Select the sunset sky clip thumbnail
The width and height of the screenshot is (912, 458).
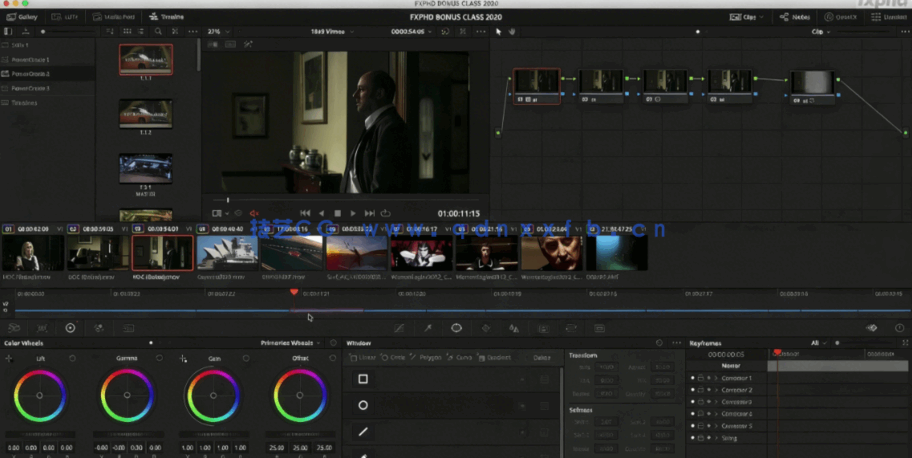tap(357, 253)
